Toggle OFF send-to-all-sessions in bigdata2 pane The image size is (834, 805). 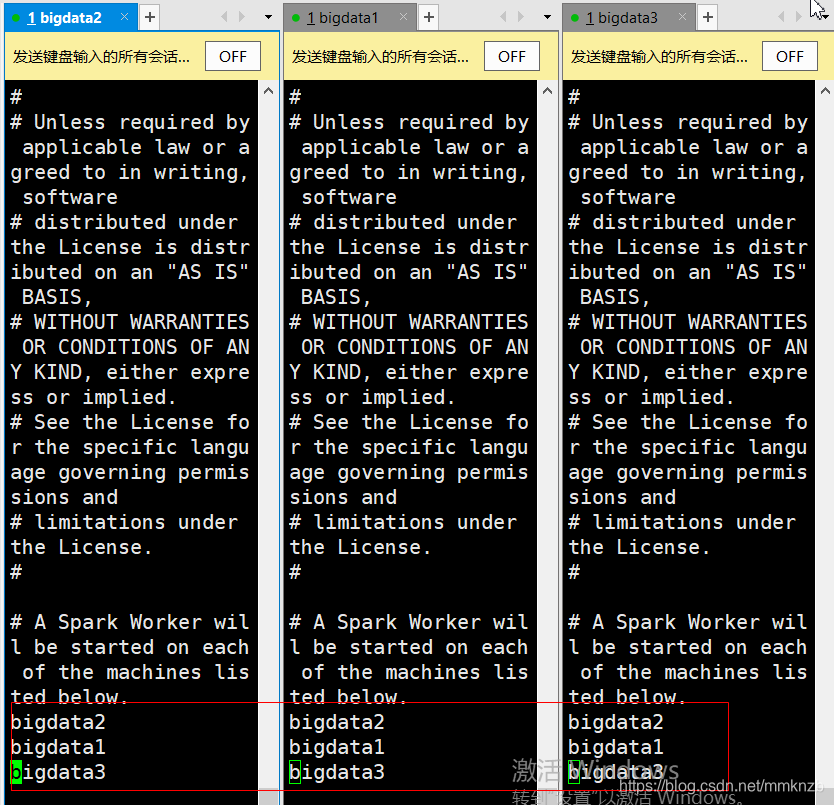click(x=233, y=56)
